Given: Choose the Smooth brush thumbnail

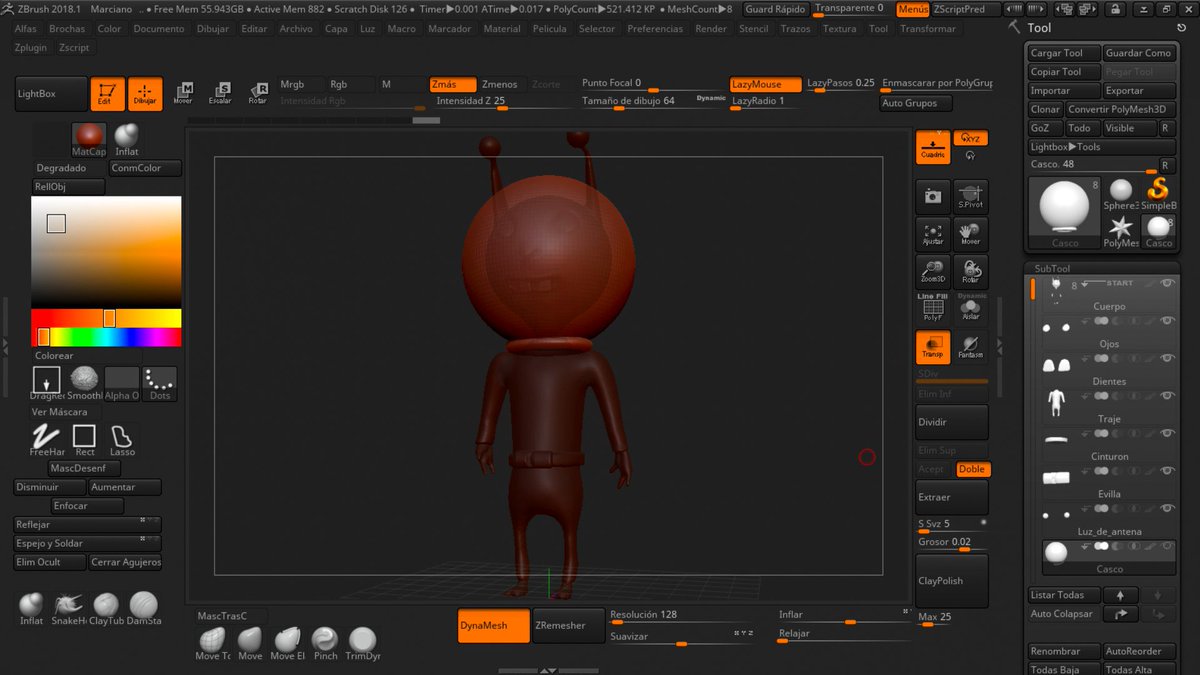Looking at the screenshot, I should [x=85, y=383].
